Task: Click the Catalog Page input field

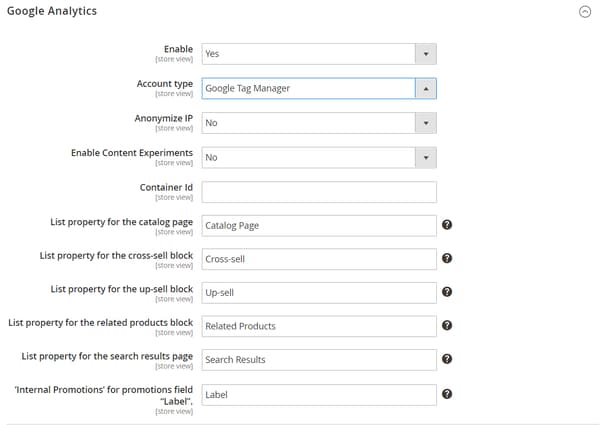Action: [319, 226]
